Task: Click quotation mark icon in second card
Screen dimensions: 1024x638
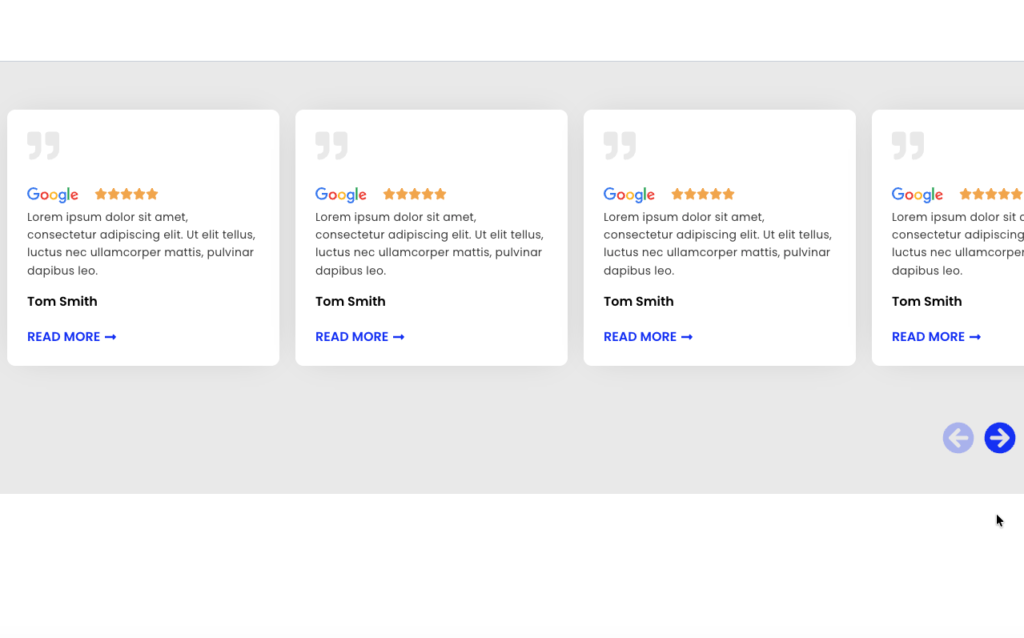Action: point(331,146)
